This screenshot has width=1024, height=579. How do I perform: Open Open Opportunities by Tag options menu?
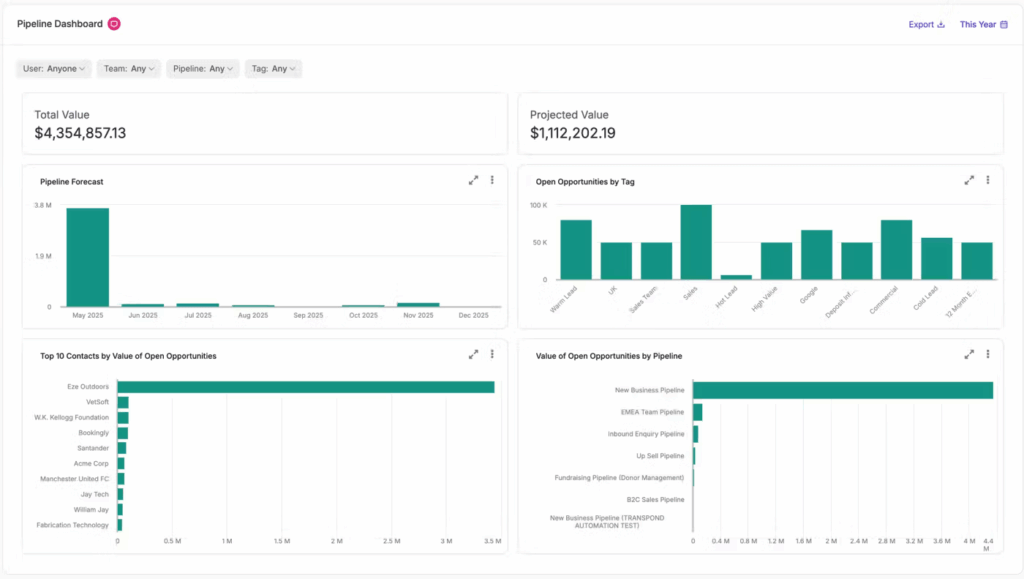(987, 180)
